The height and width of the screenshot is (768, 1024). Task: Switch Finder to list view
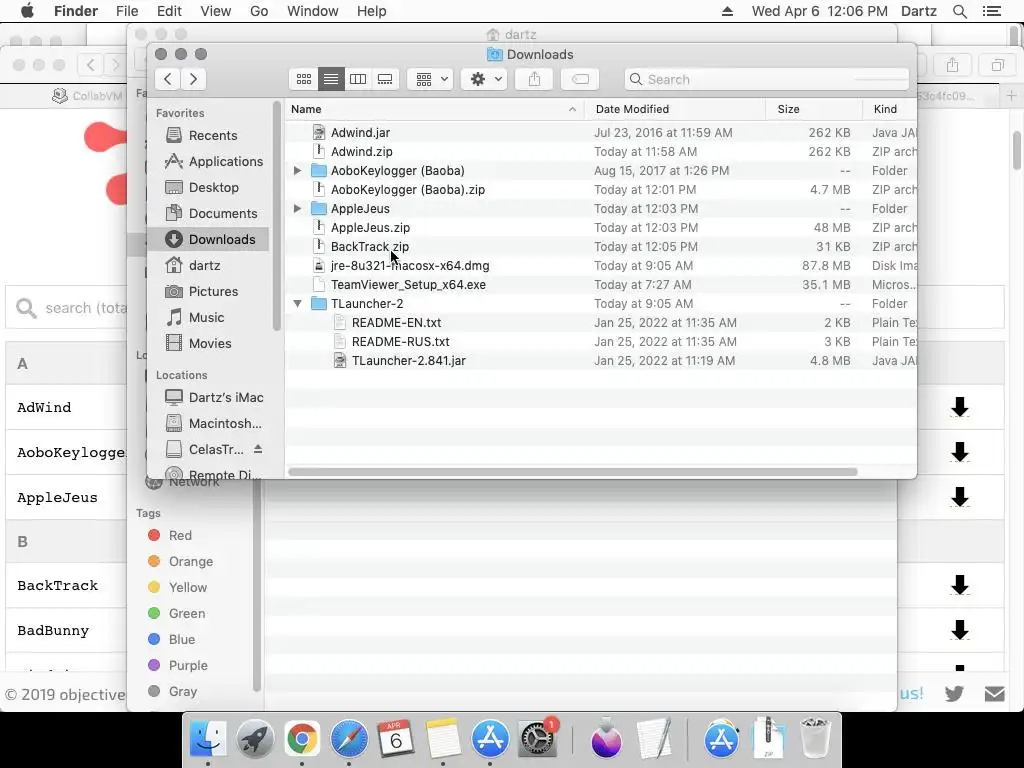(x=331, y=79)
